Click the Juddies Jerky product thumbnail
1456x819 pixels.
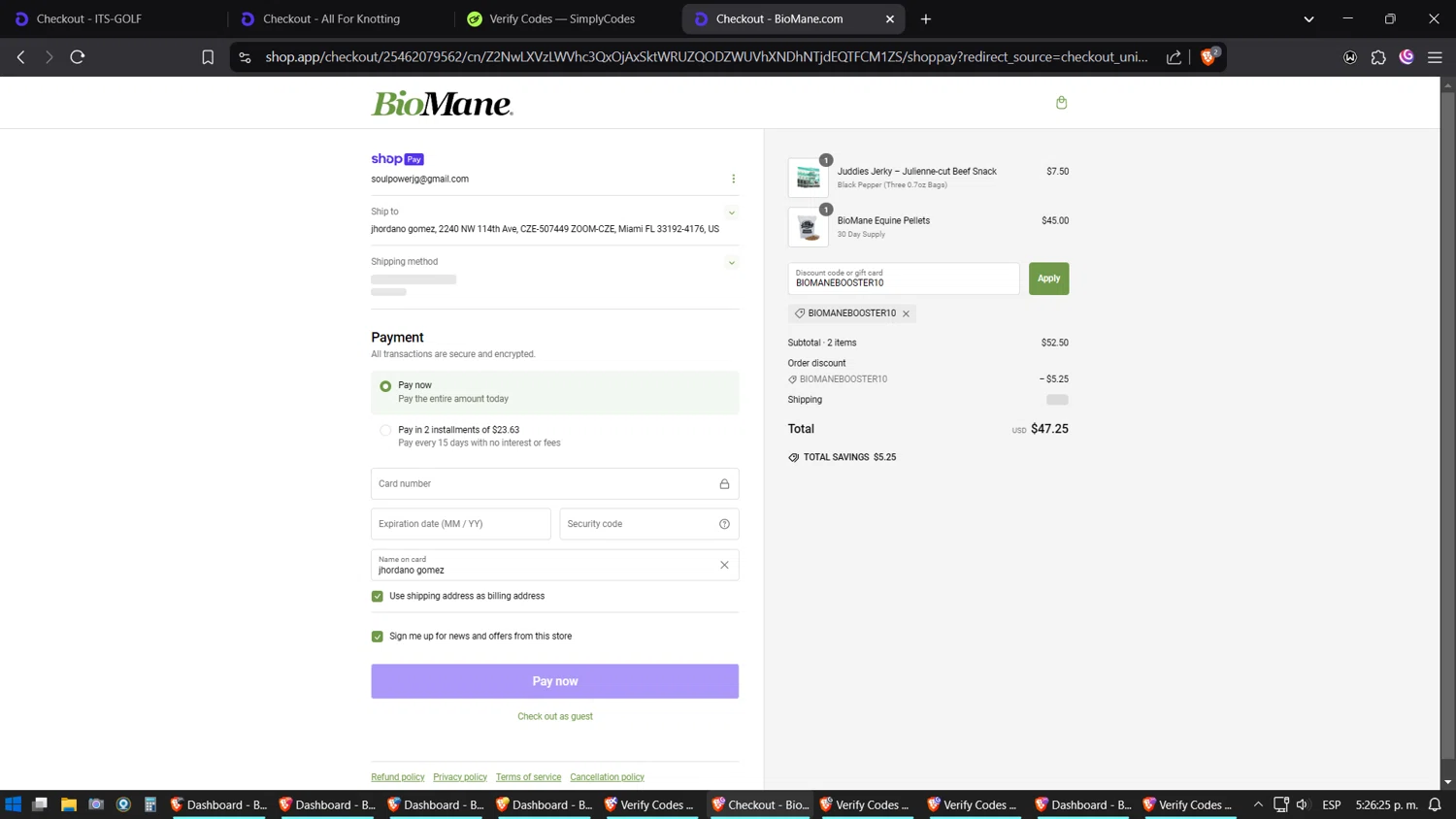click(x=808, y=178)
